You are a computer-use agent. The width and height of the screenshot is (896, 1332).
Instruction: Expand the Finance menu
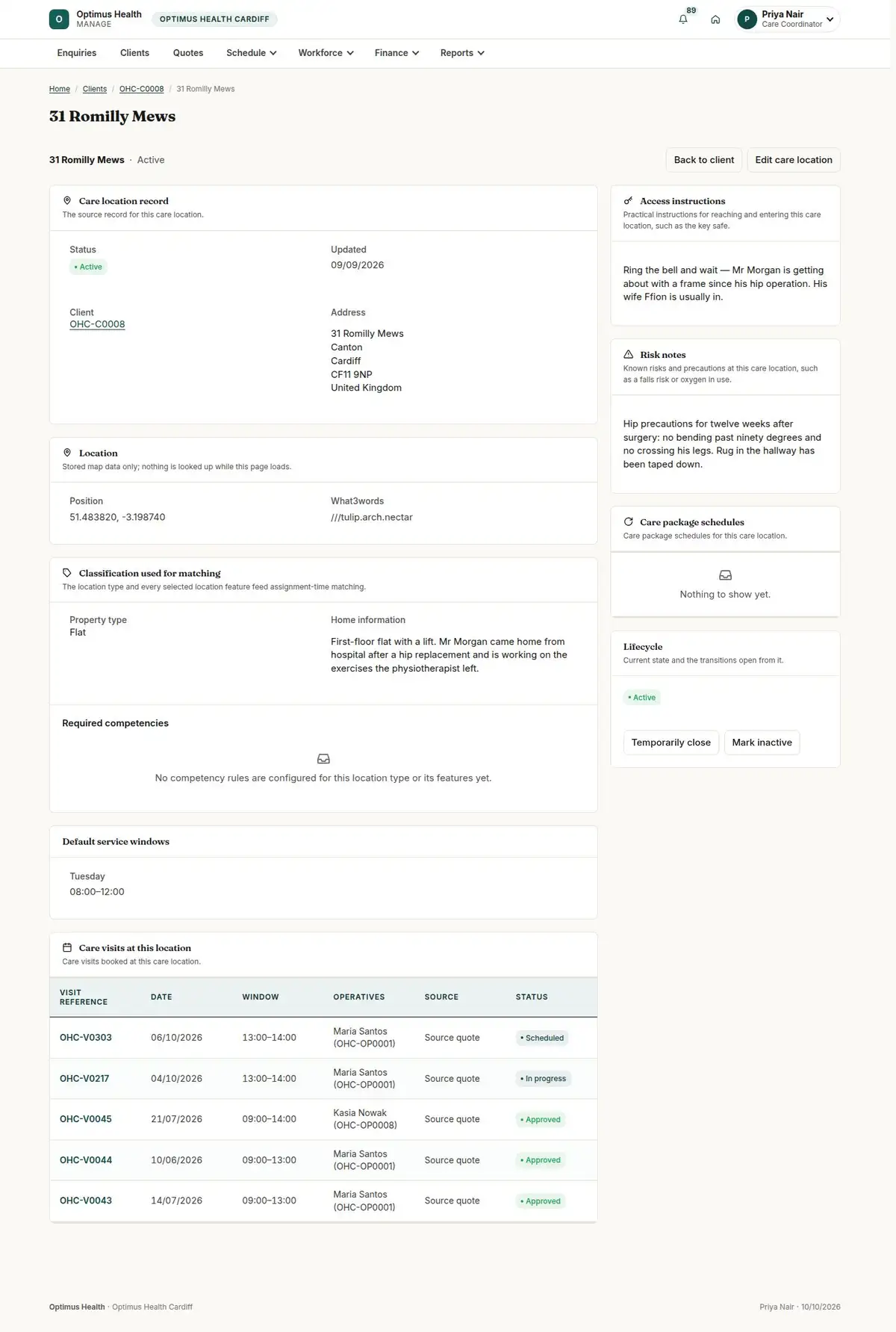(x=396, y=53)
